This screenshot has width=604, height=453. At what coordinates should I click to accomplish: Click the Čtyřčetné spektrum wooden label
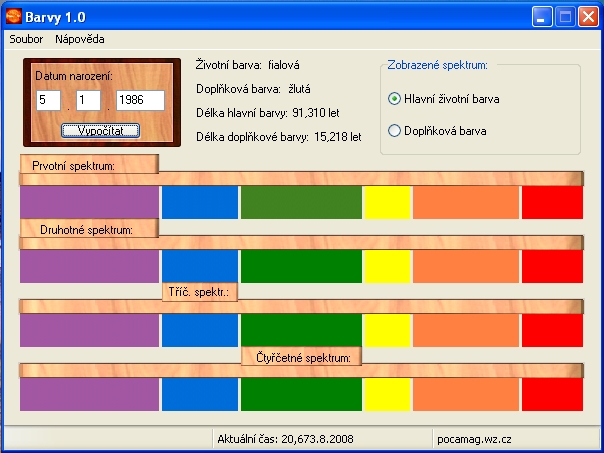coord(300,356)
